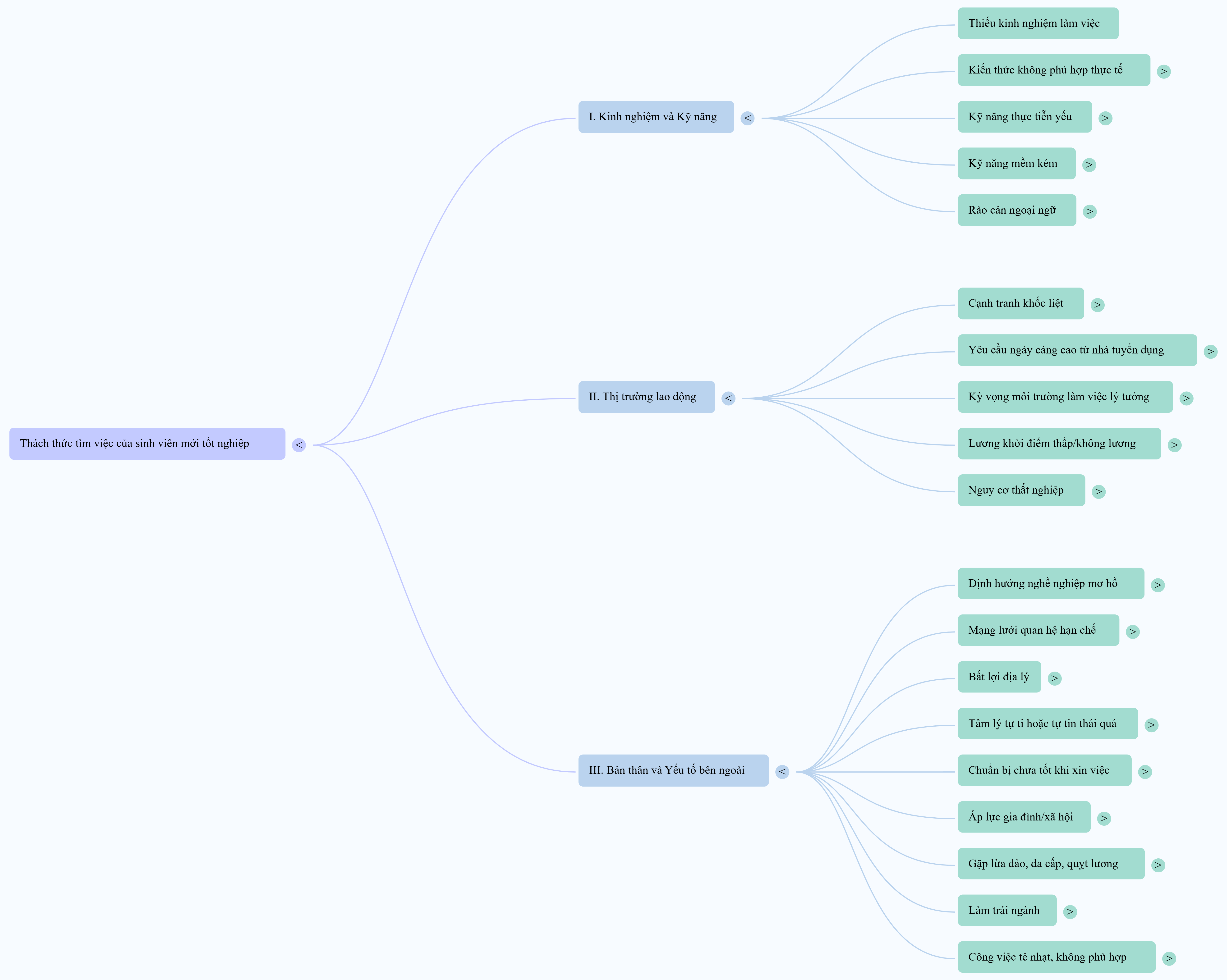The height and width of the screenshot is (980, 1227).
Task: Expand 'Kỳ vọng môi trường làm việc lý tưởng'
Action: pyautogui.click(x=1187, y=398)
